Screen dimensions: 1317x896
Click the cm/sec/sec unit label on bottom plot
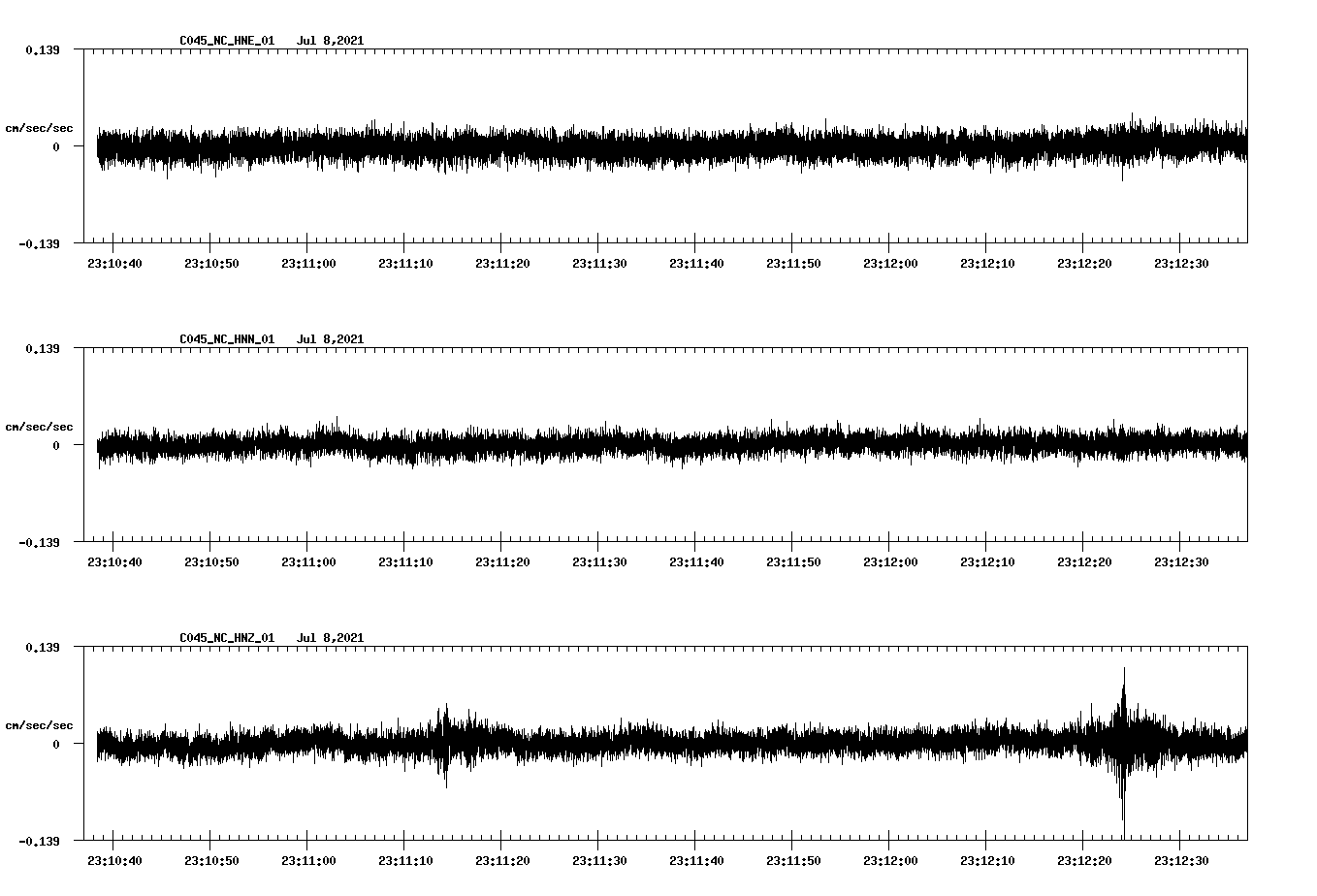coord(40,723)
